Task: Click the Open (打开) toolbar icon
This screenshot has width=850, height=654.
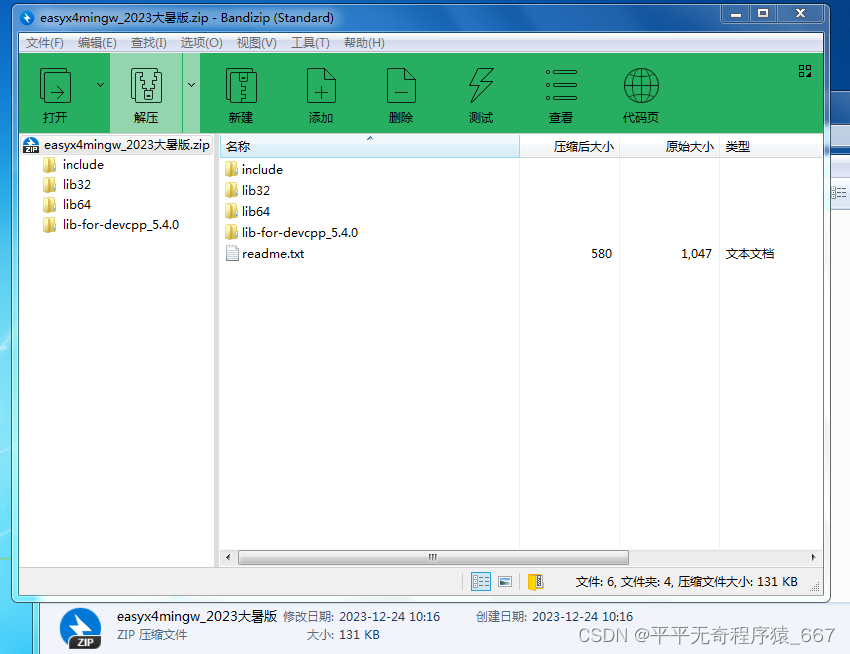Action: click(x=55, y=86)
